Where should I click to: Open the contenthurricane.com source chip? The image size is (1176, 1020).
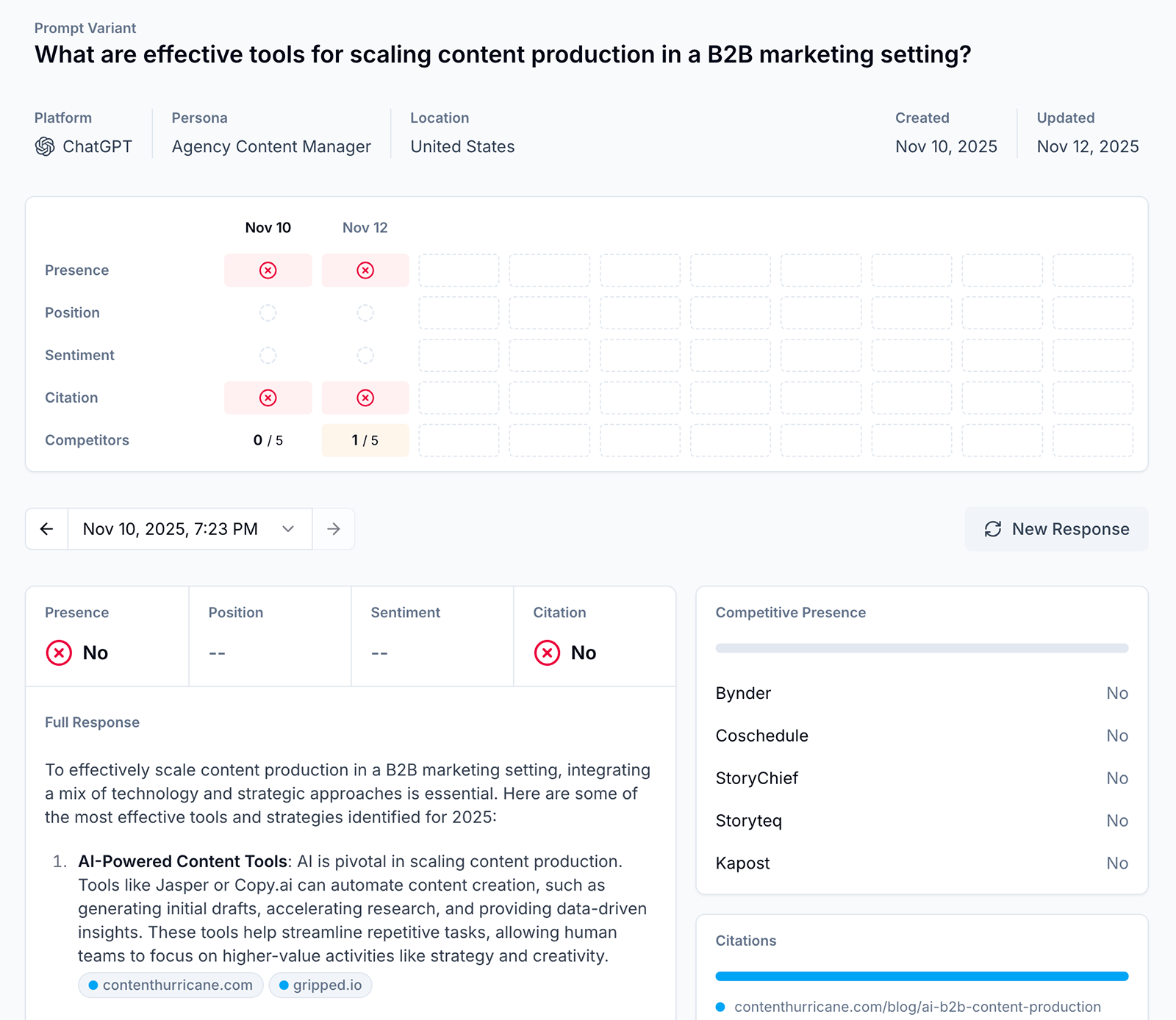point(171,985)
